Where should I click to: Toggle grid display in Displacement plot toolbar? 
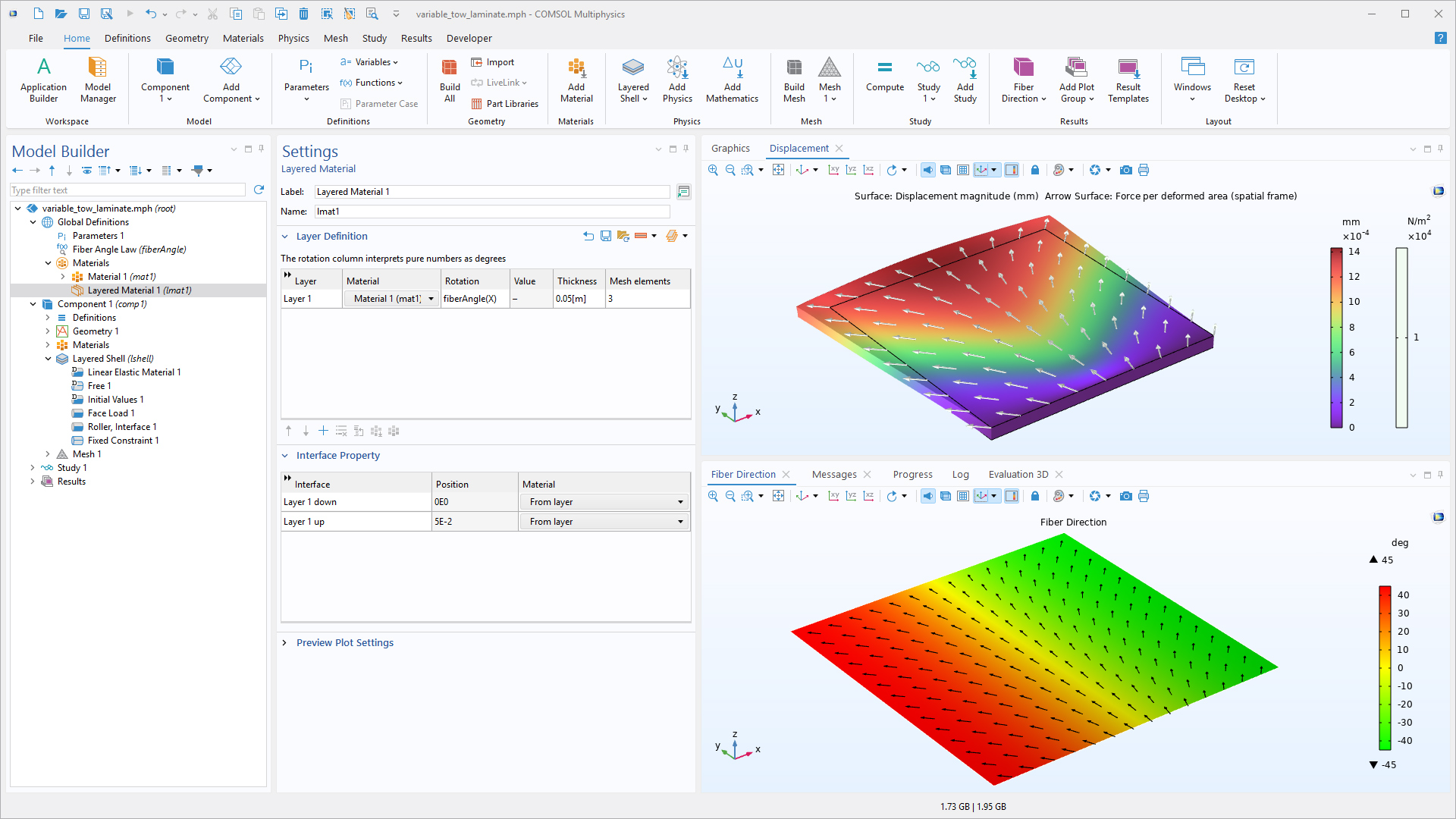click(x=962, y=170)
